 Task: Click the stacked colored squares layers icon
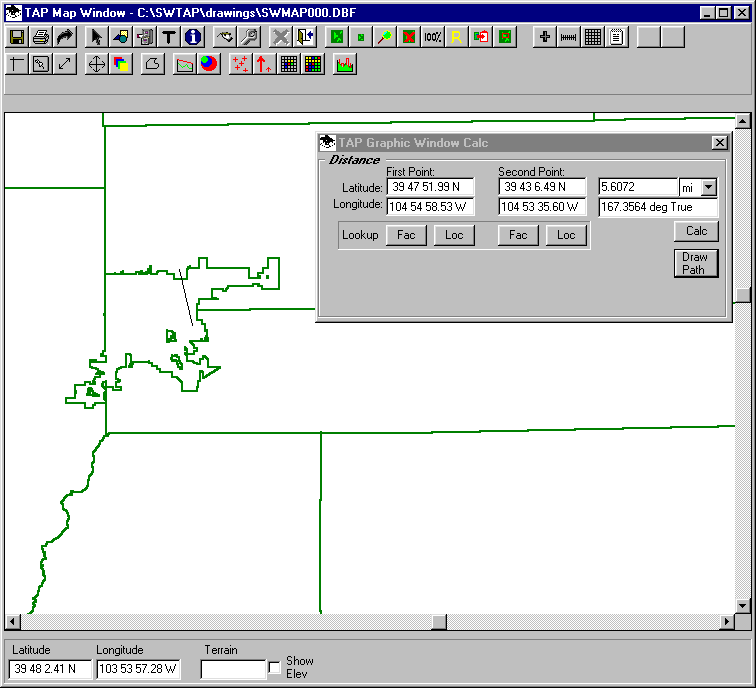tap(121, 64)
